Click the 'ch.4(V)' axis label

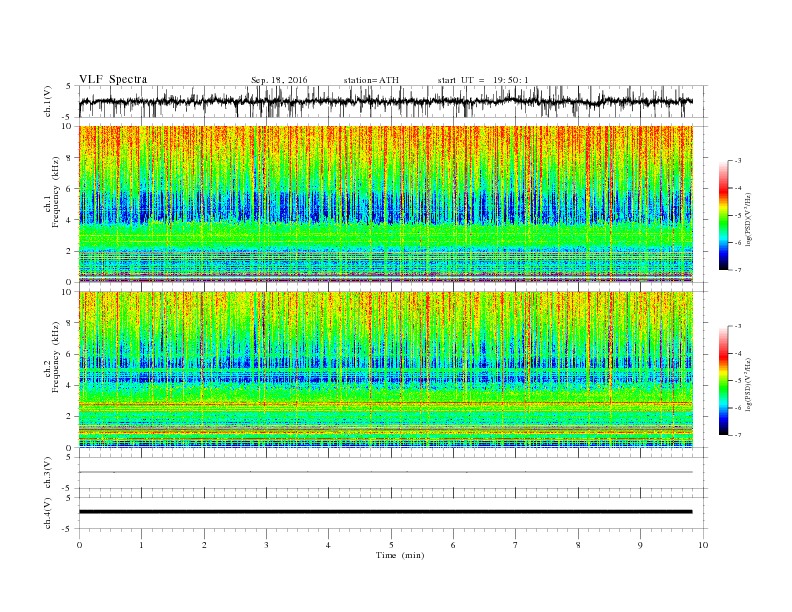pos(48,513)
